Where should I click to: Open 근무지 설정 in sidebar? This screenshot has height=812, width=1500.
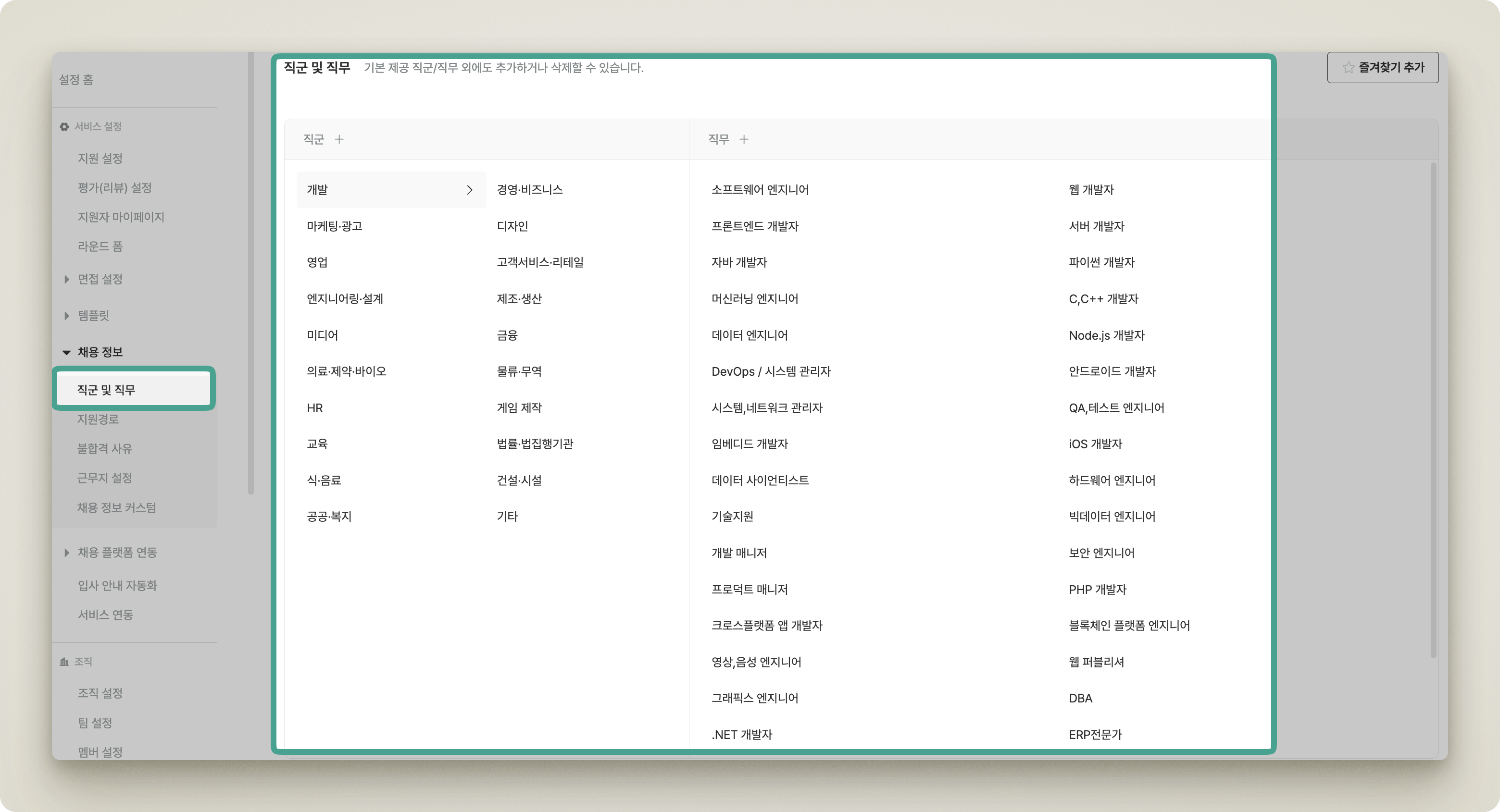[105, 478]
